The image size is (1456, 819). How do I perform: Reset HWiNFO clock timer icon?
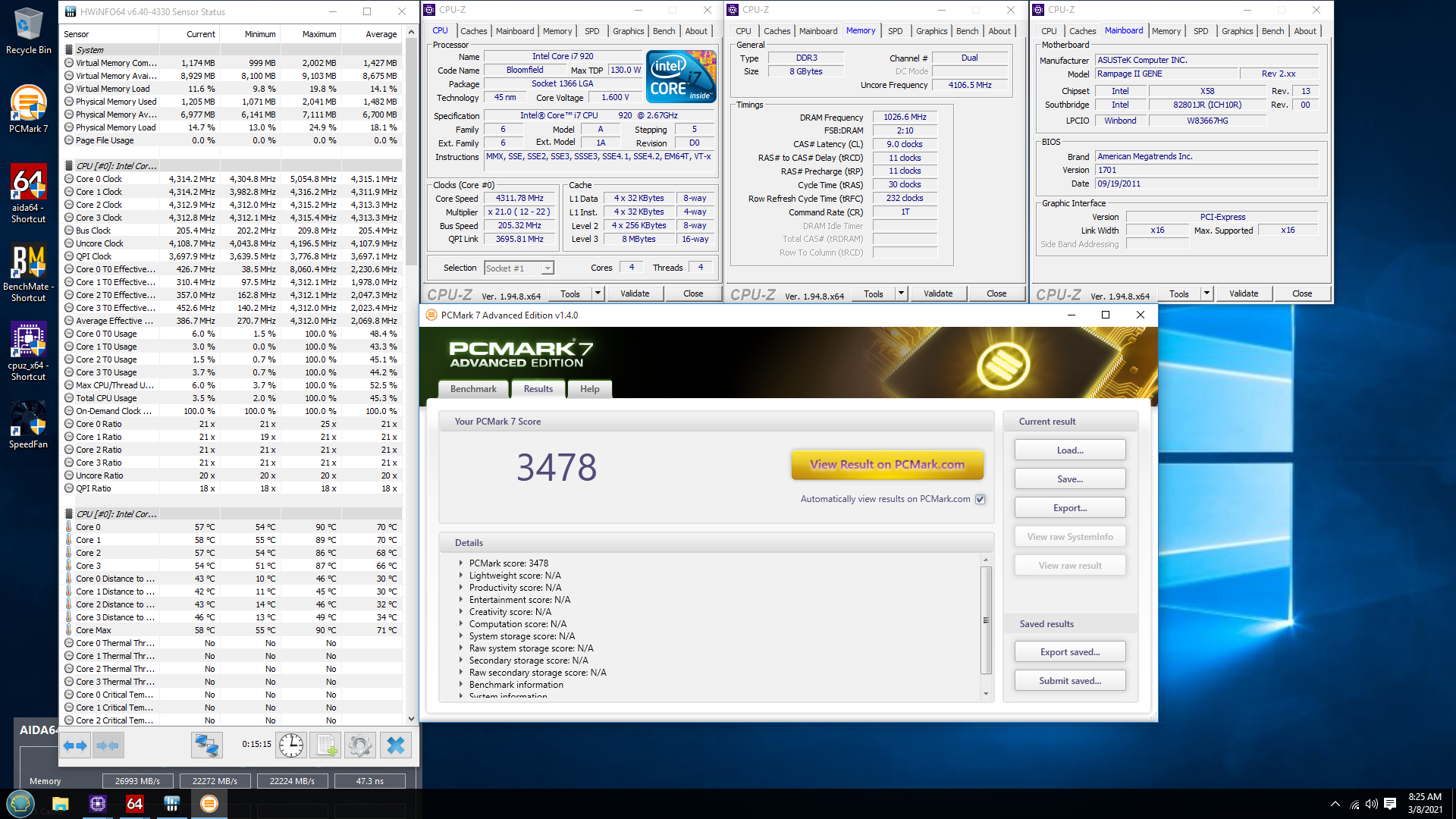291,745
